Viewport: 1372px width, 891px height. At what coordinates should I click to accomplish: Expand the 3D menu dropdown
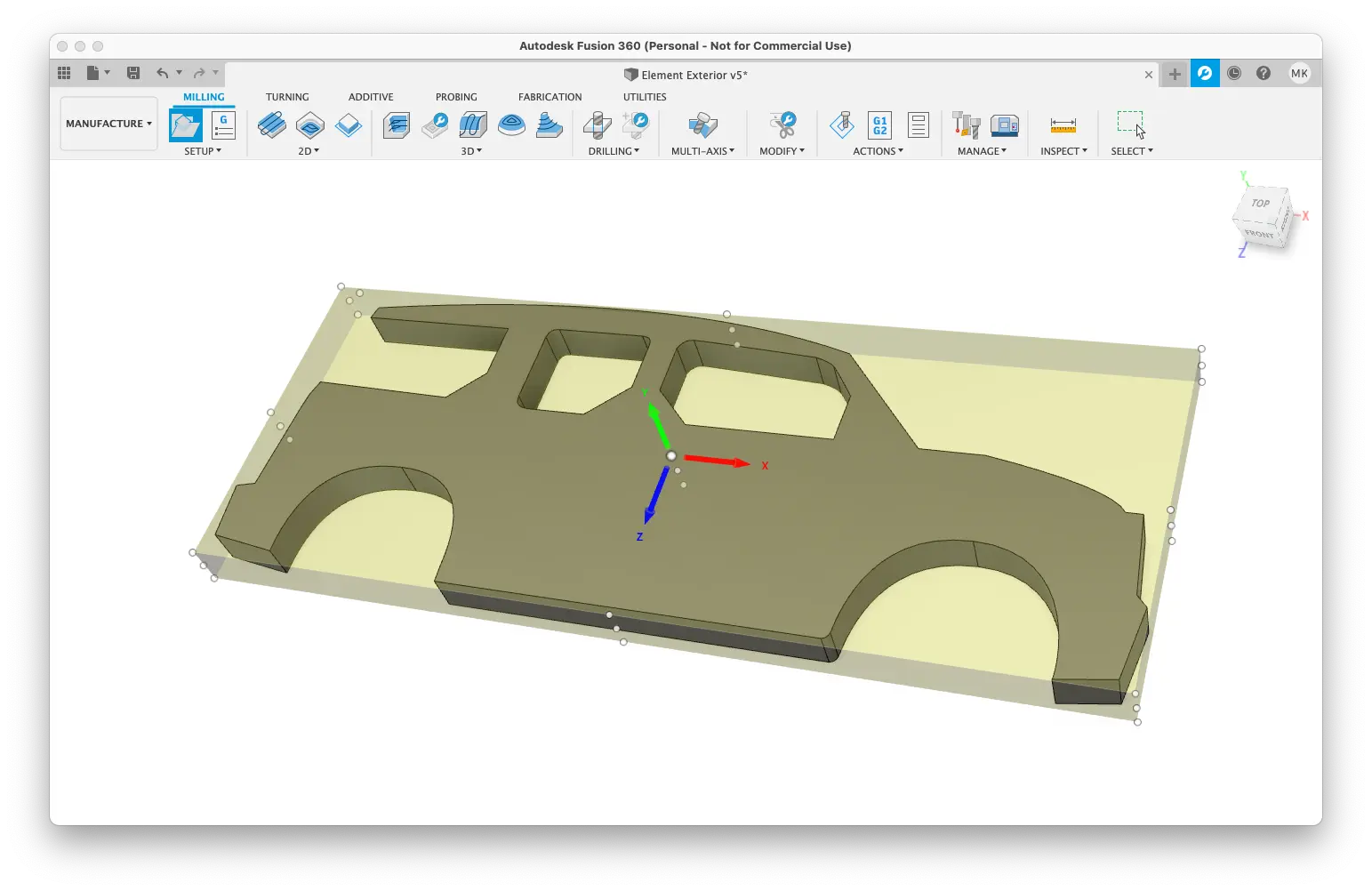click(x=471, y=151)
